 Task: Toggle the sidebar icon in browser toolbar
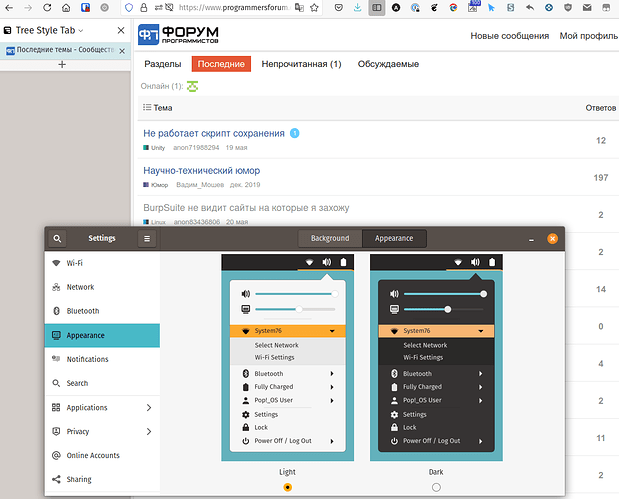tap(377, 8)
